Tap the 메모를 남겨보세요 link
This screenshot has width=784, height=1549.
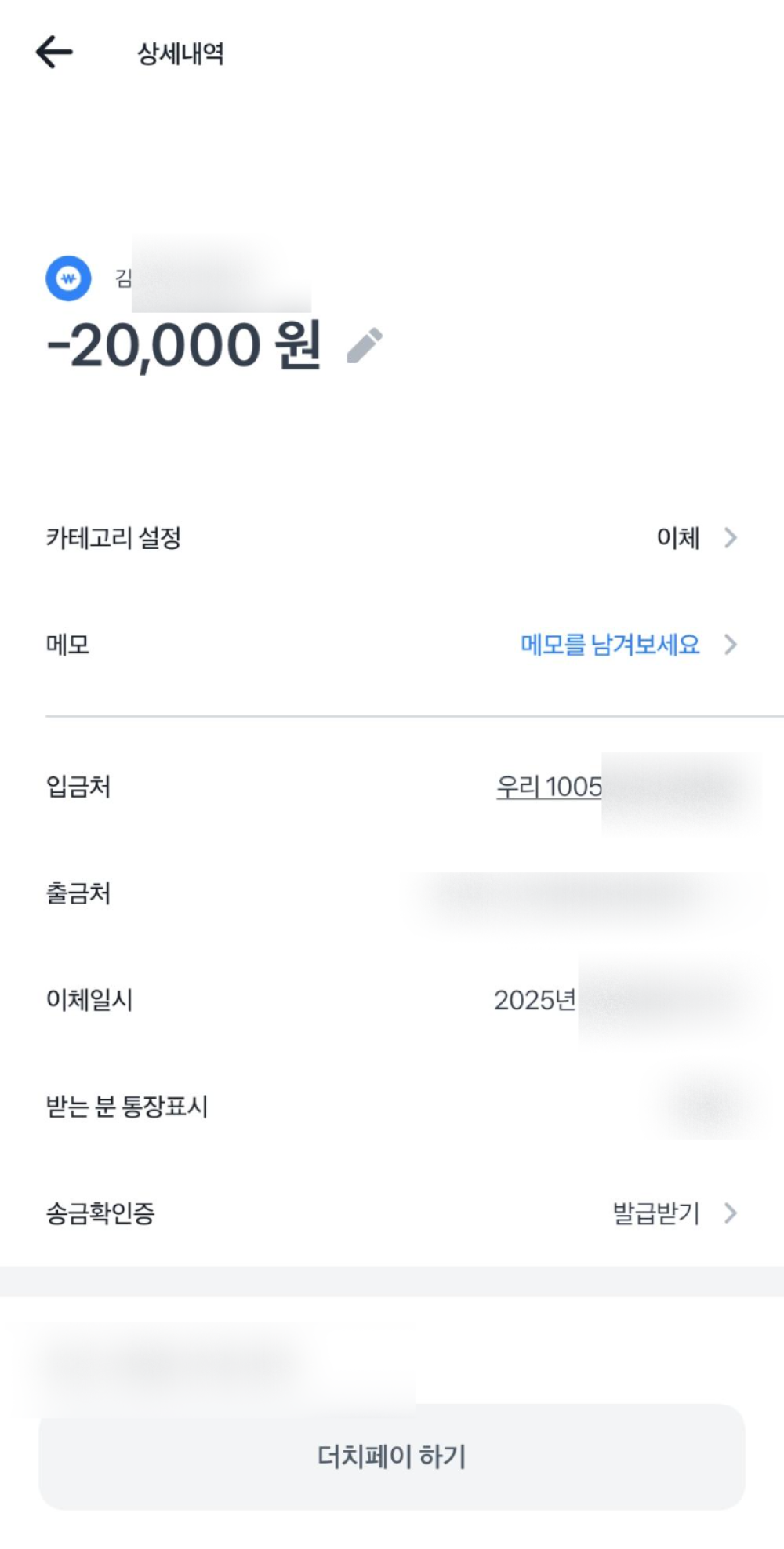609,645
